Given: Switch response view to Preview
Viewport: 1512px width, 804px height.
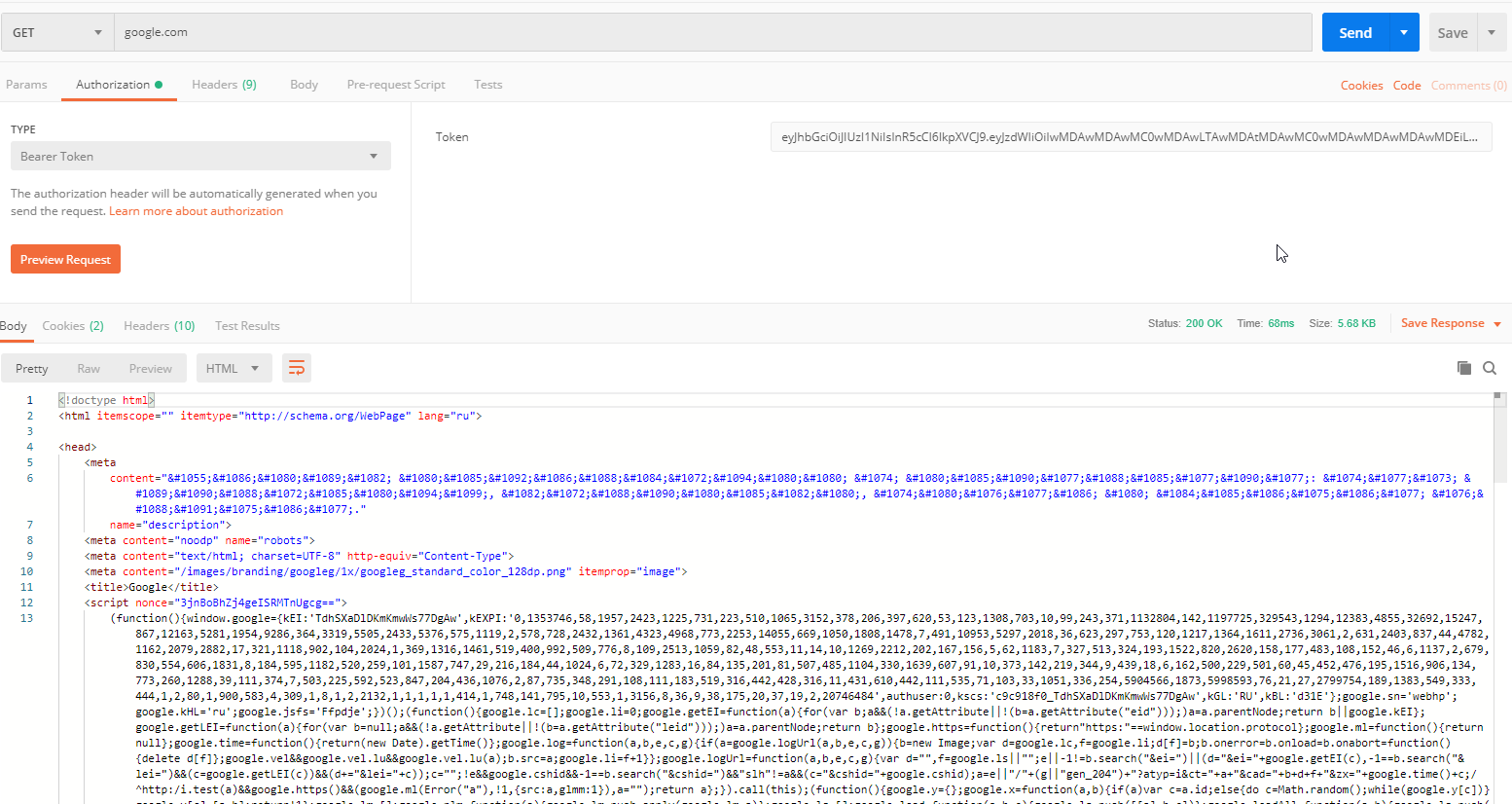Looking at the screenshot, I should [x=151, y=368].
